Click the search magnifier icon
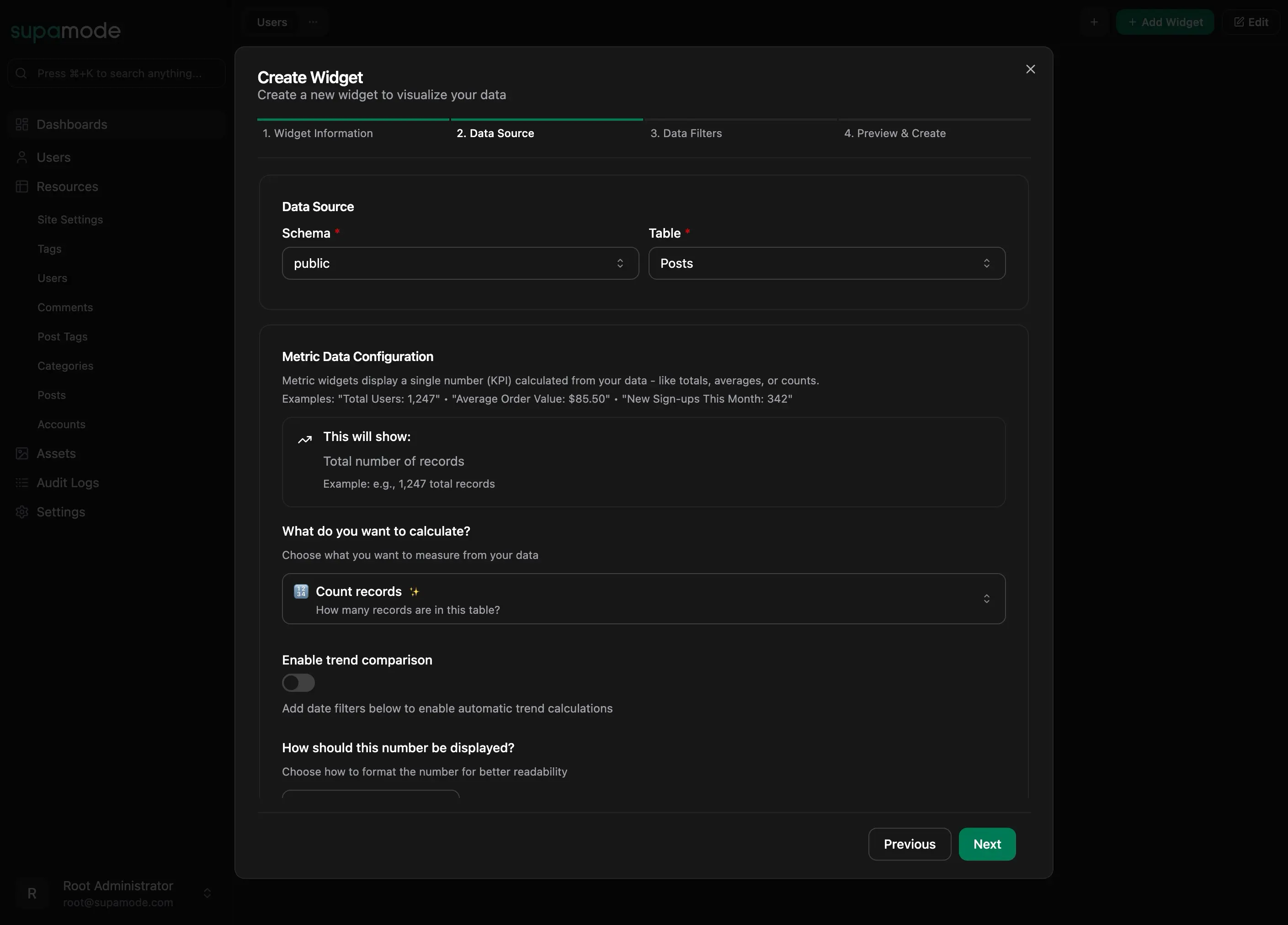 coord(21,73)
